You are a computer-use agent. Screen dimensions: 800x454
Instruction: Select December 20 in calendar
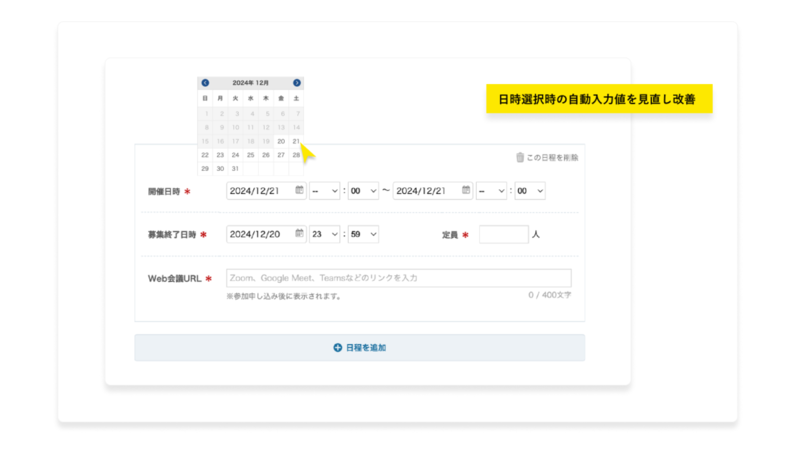(281, 141)
